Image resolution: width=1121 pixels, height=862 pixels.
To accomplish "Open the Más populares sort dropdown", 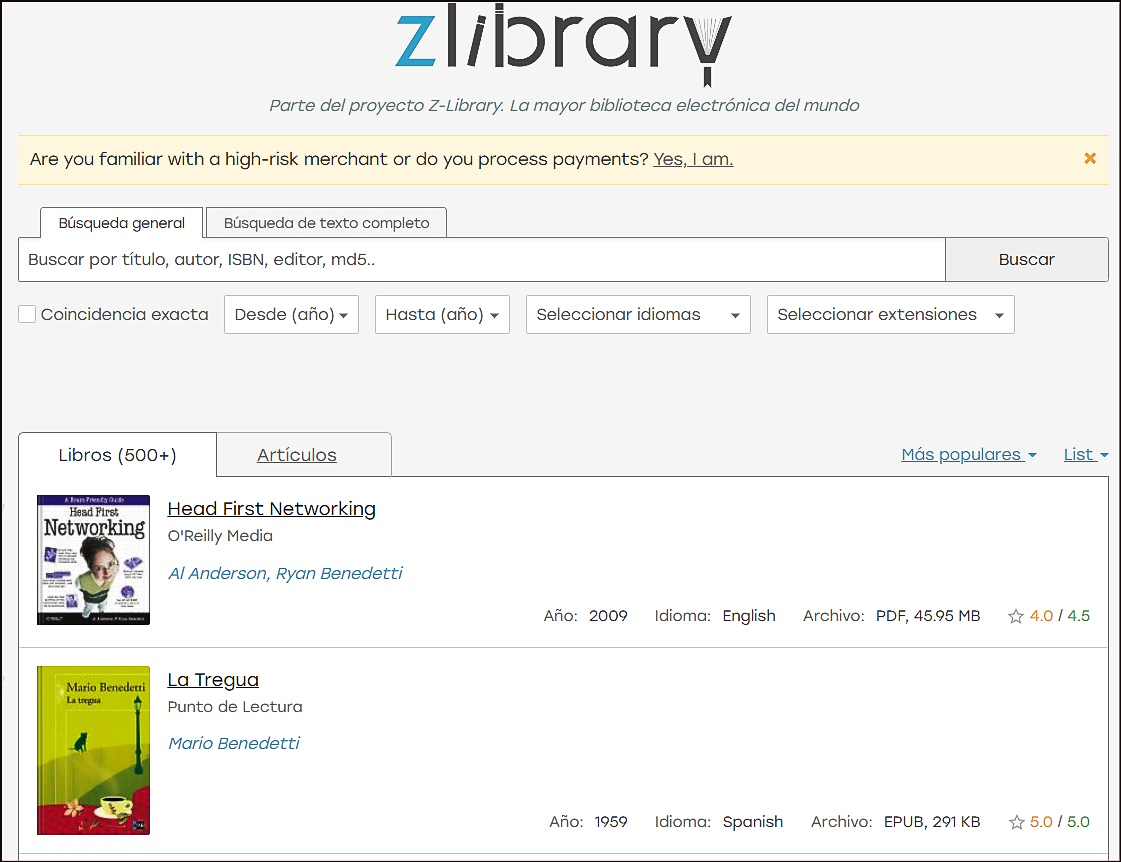I will (969, 455).
